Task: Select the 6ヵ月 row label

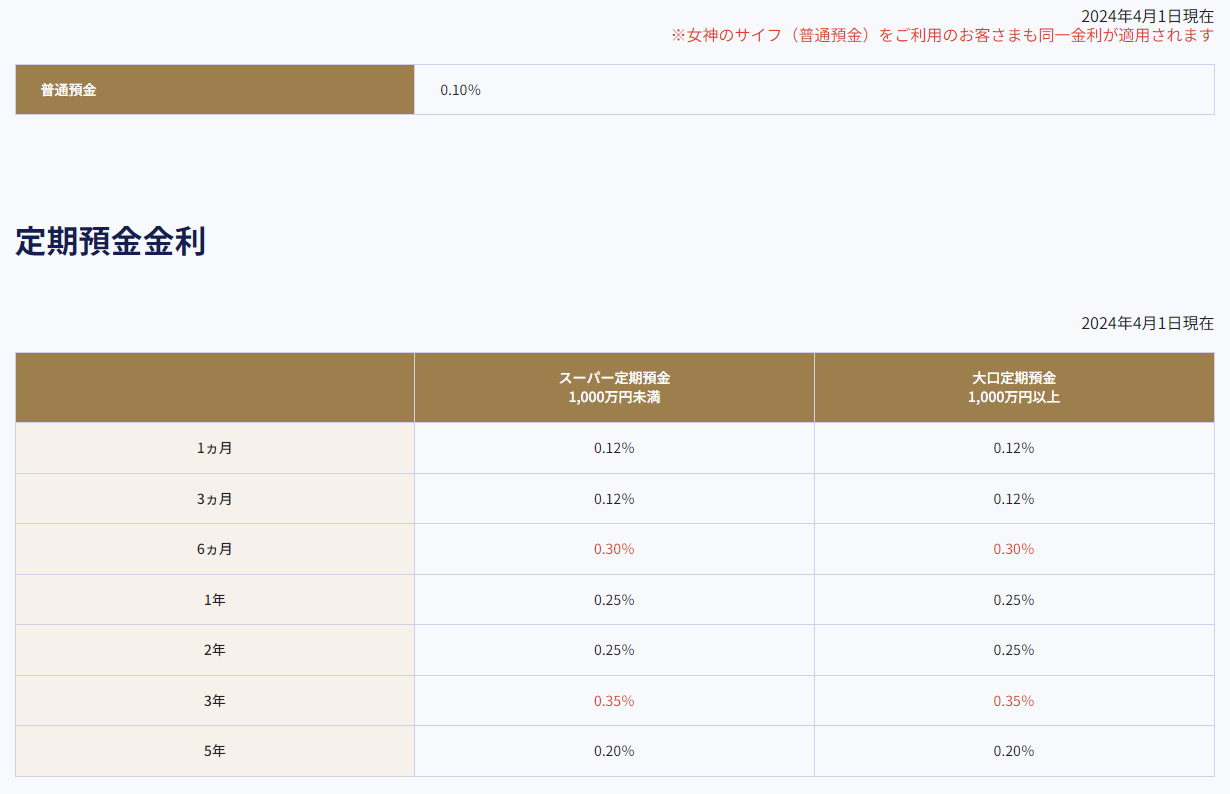Action: tap(215, 549)
